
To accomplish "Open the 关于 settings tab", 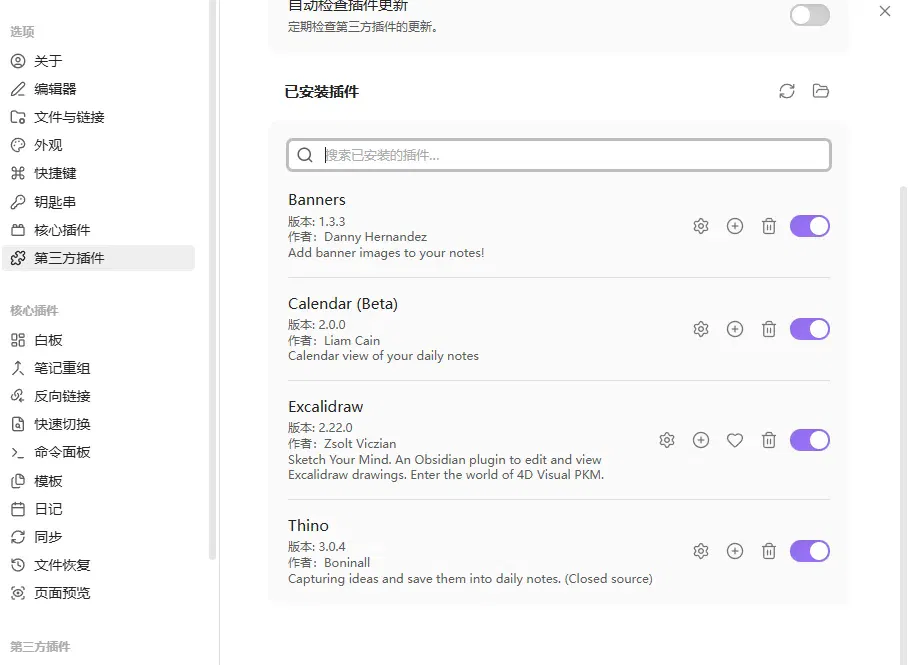I will tap(98, 61).
